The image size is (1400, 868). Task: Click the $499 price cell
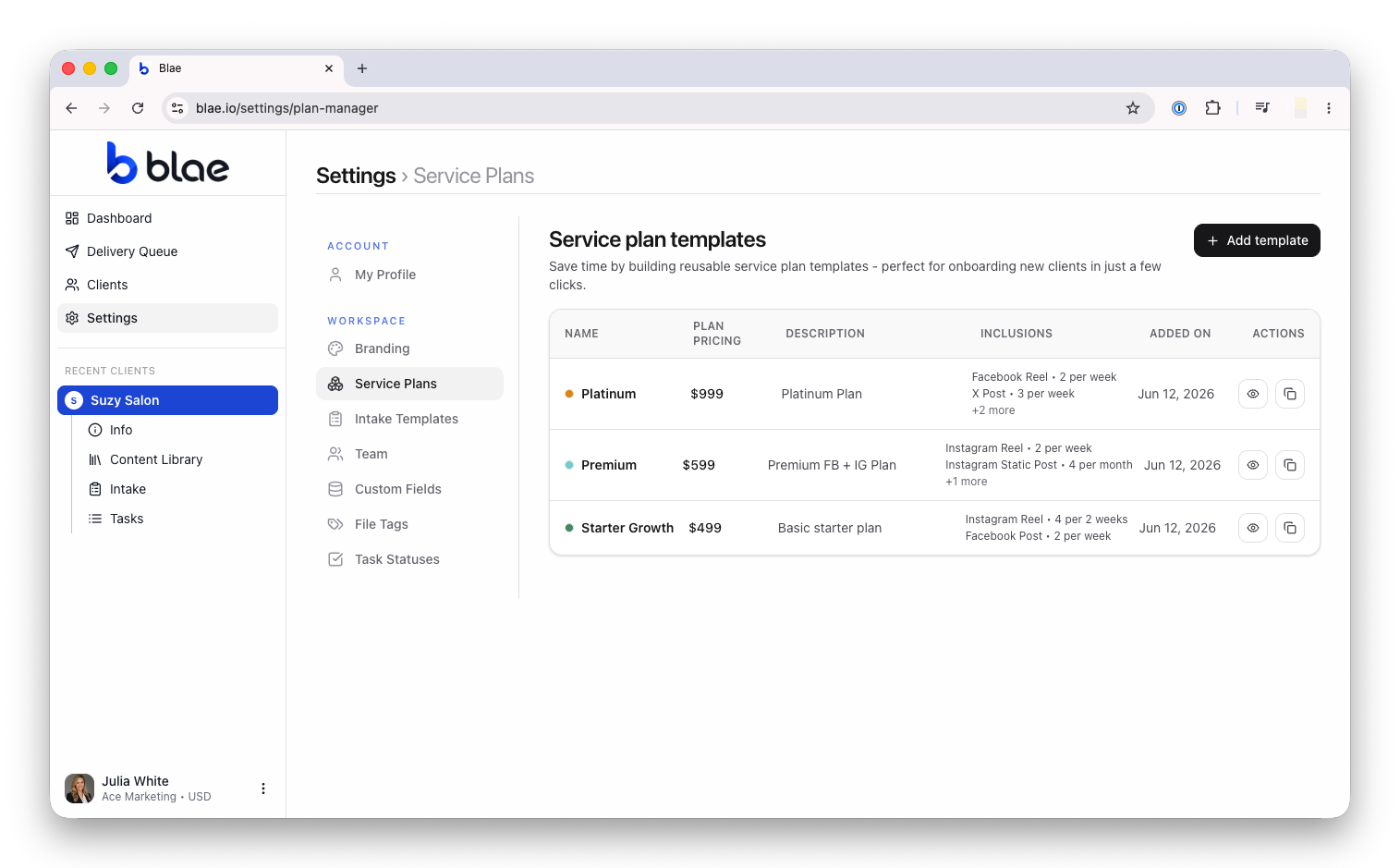[705, 528]
